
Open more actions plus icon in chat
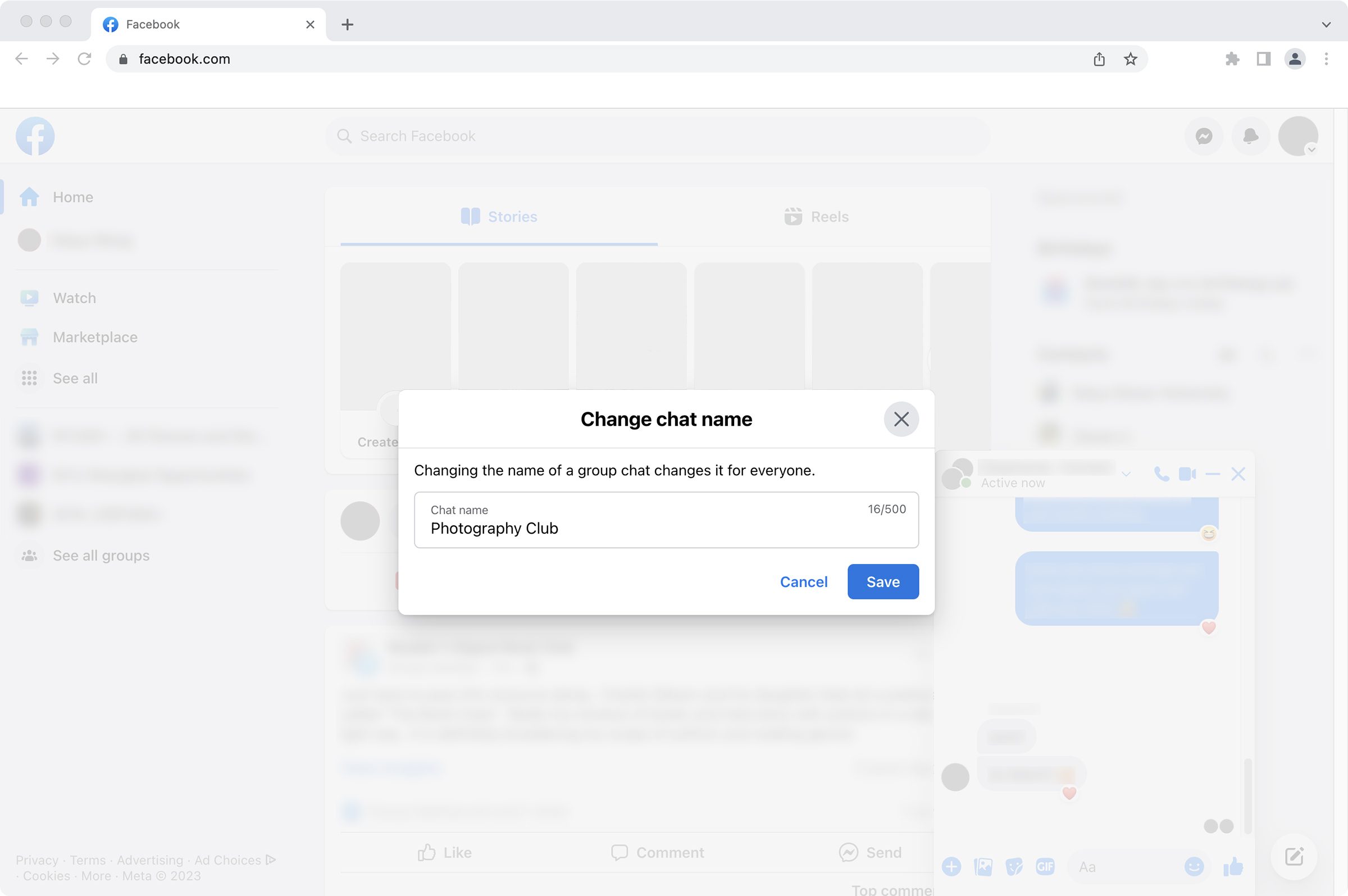[x=951, y=866]
